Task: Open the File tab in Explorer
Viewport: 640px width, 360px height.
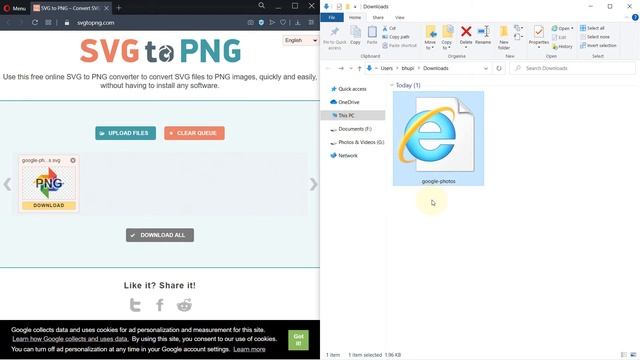Action: tap(332, 18)
